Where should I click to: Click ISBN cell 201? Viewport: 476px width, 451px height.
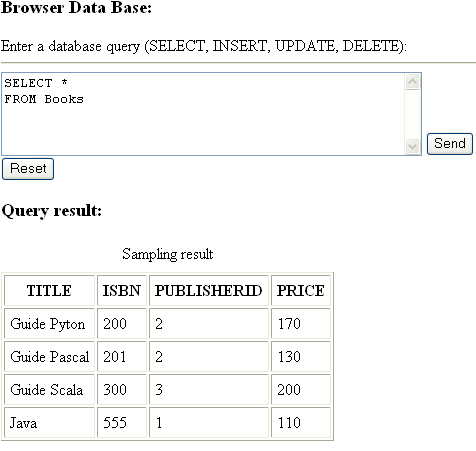122,356
